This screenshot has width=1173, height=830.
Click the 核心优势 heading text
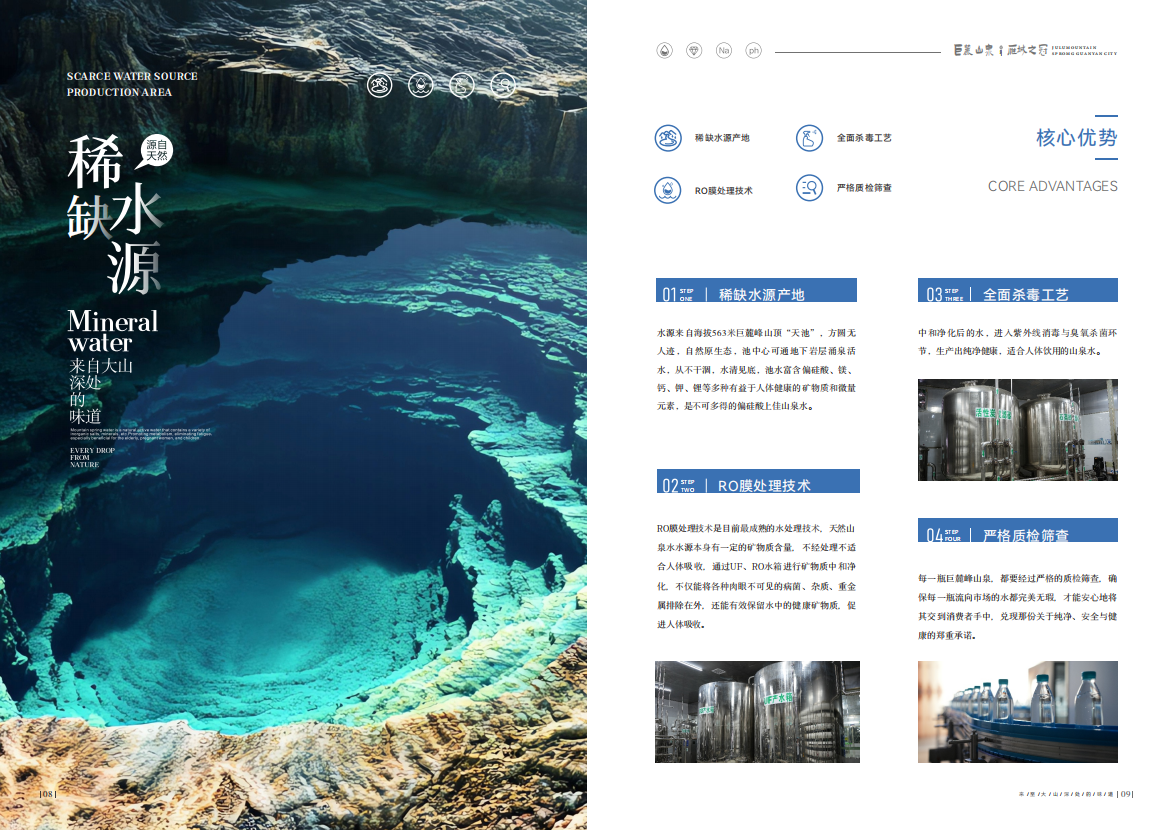click(x=1076, y=138)
